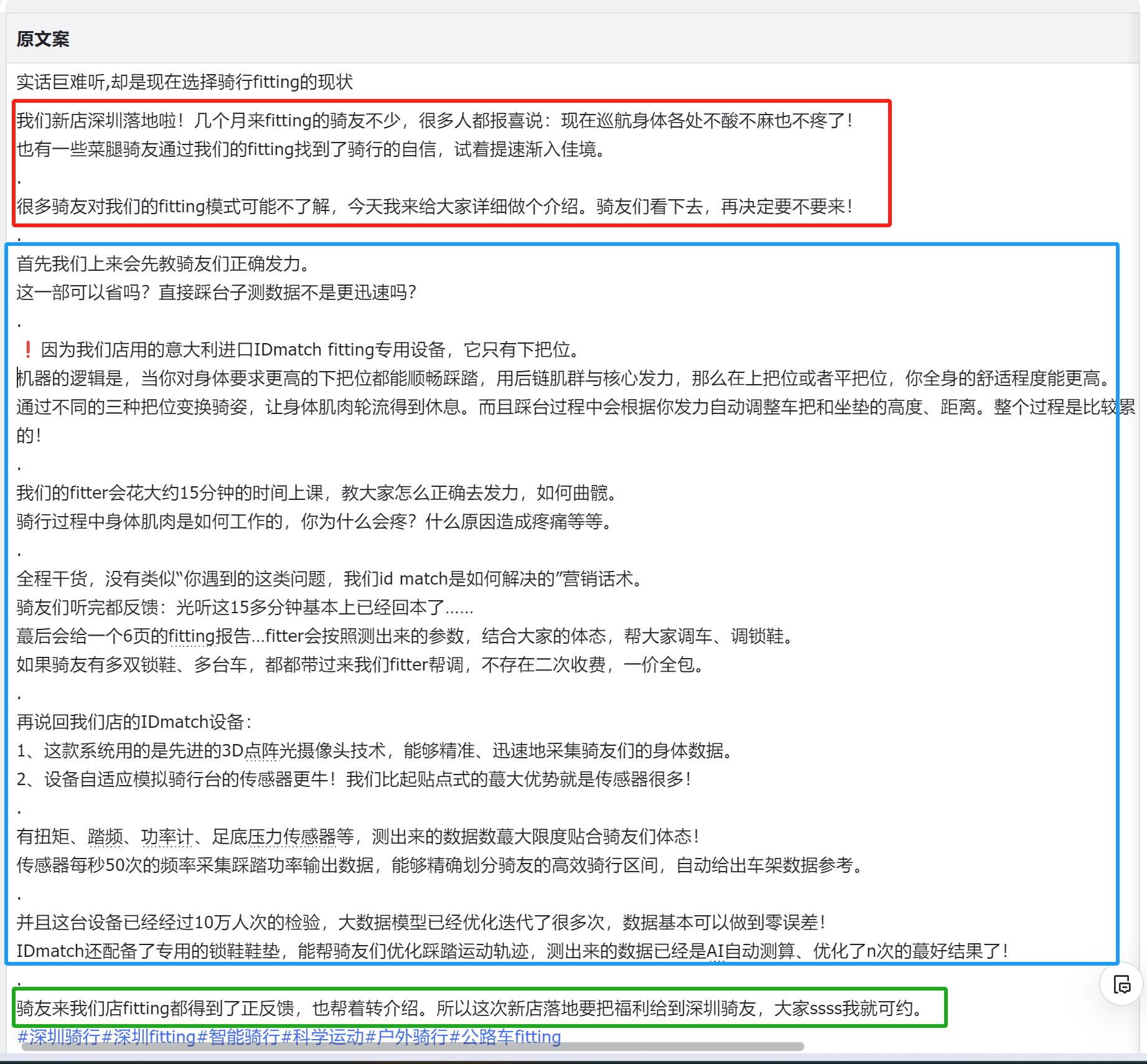Open the #深圳fitting hashtag

tap(148, 1037)
